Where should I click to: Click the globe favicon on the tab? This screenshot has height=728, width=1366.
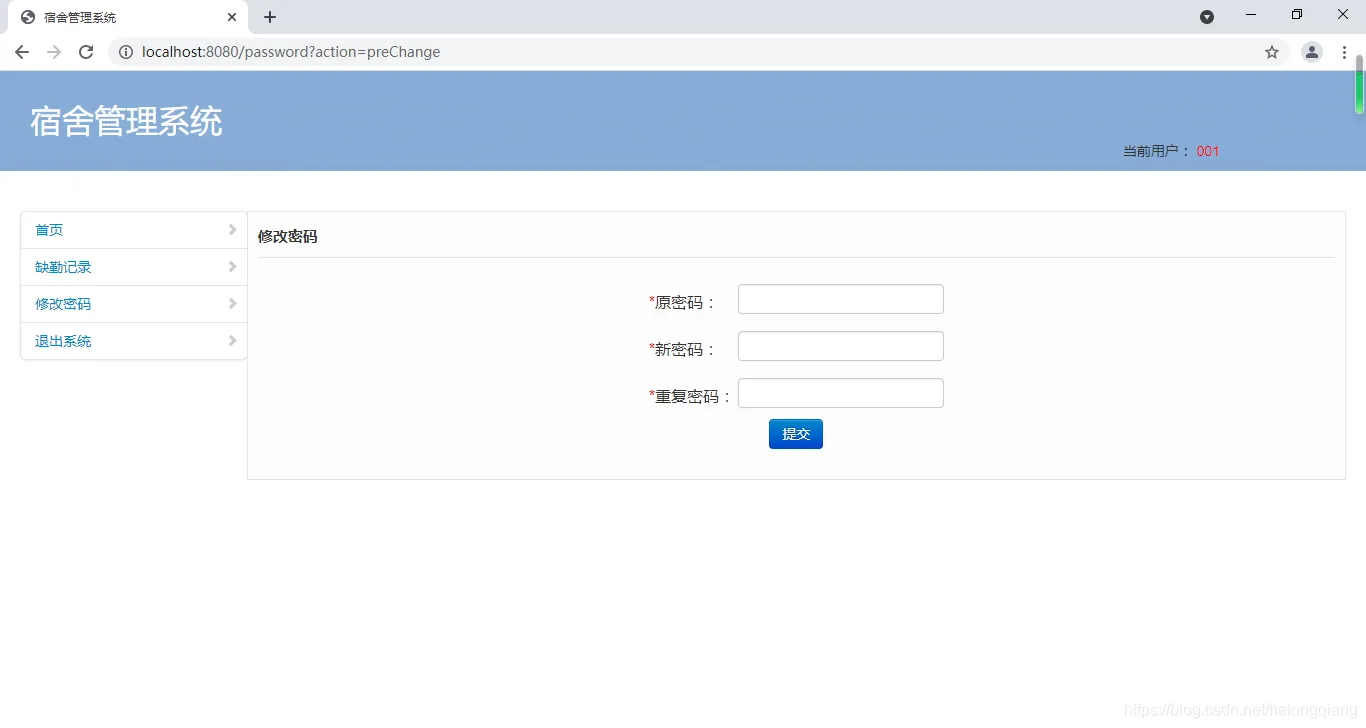28,17
